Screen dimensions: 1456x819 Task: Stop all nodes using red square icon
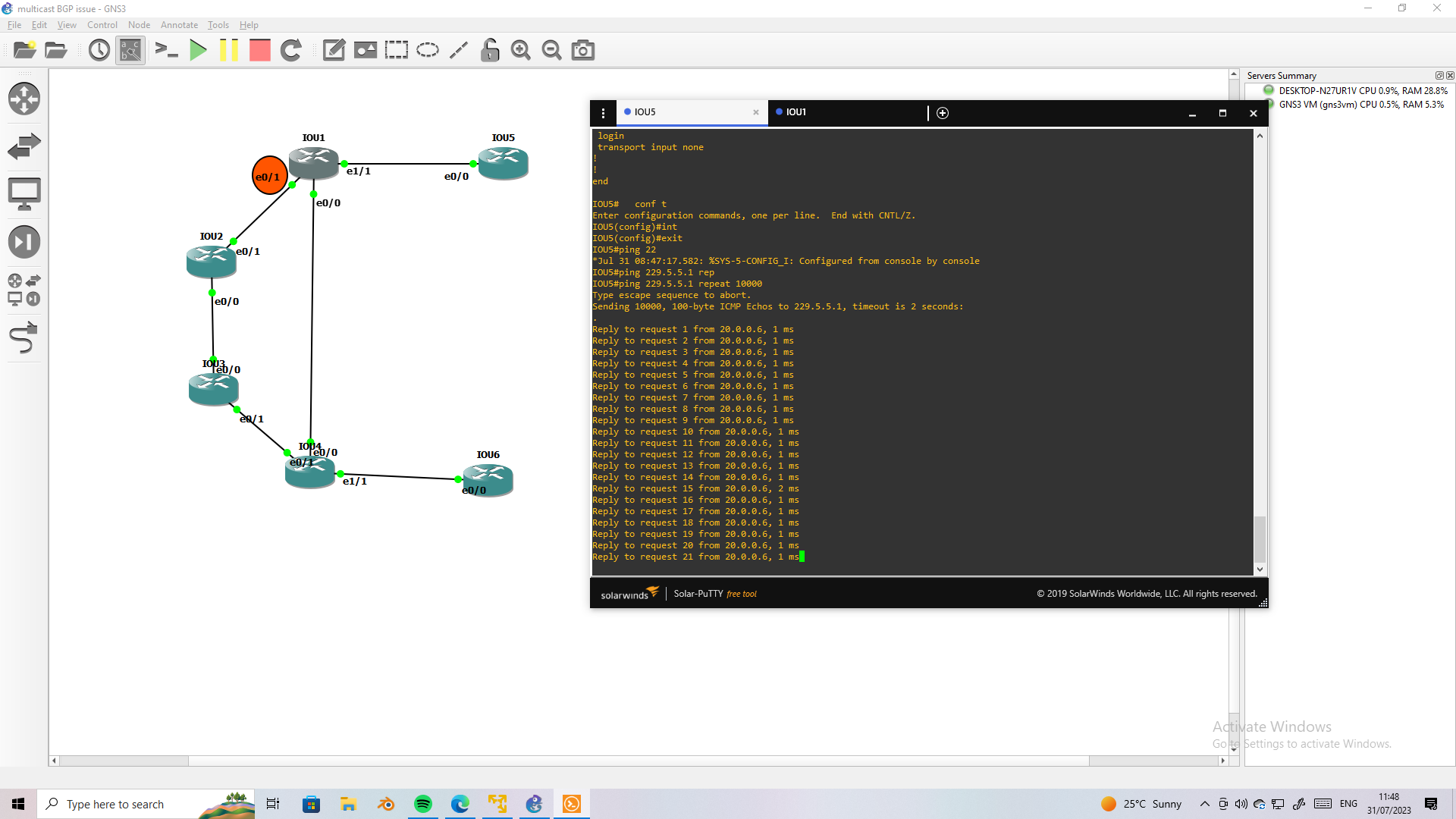click(x=259, y=50)
